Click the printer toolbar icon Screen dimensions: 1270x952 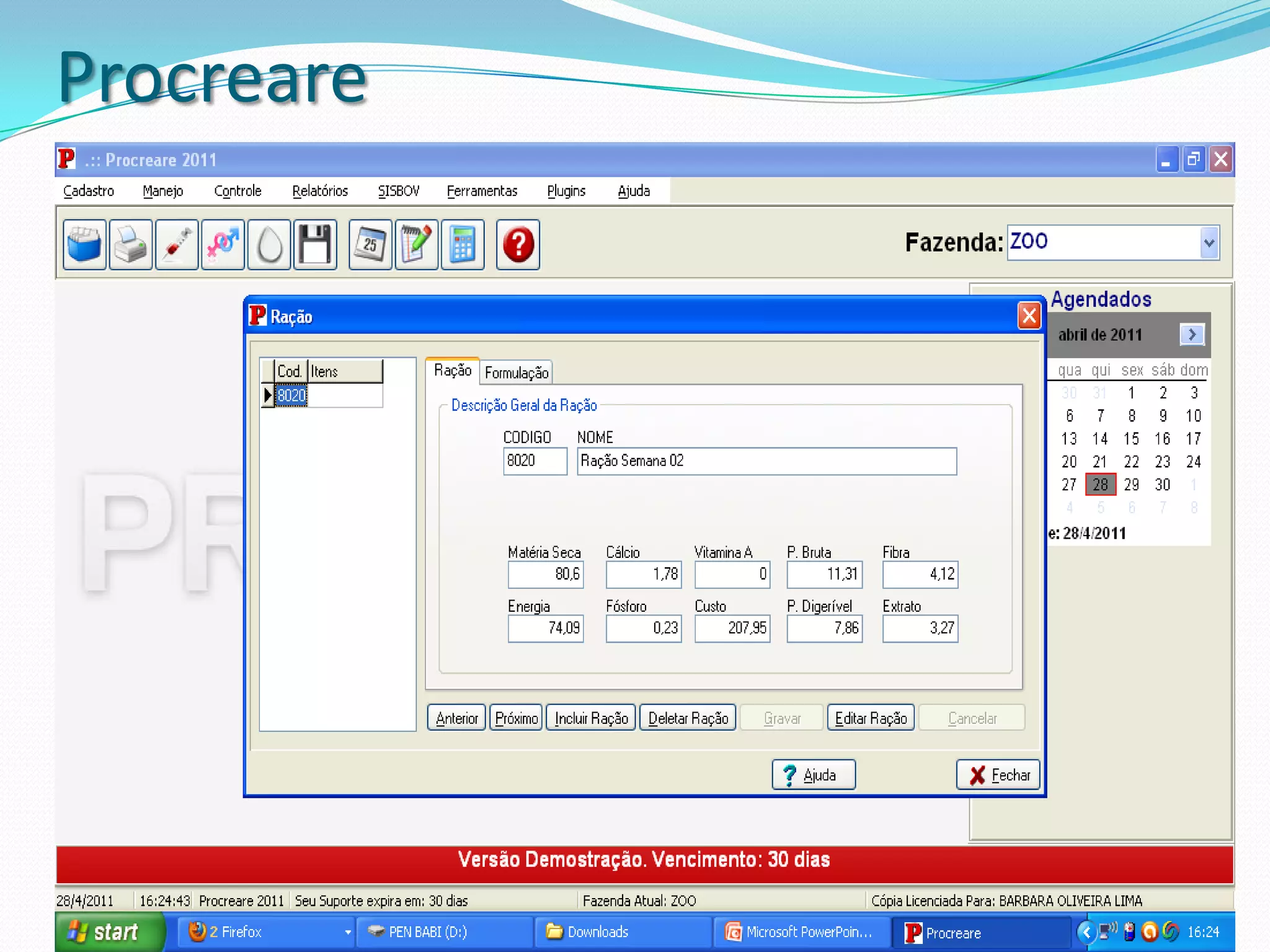(x=131, y=244)
